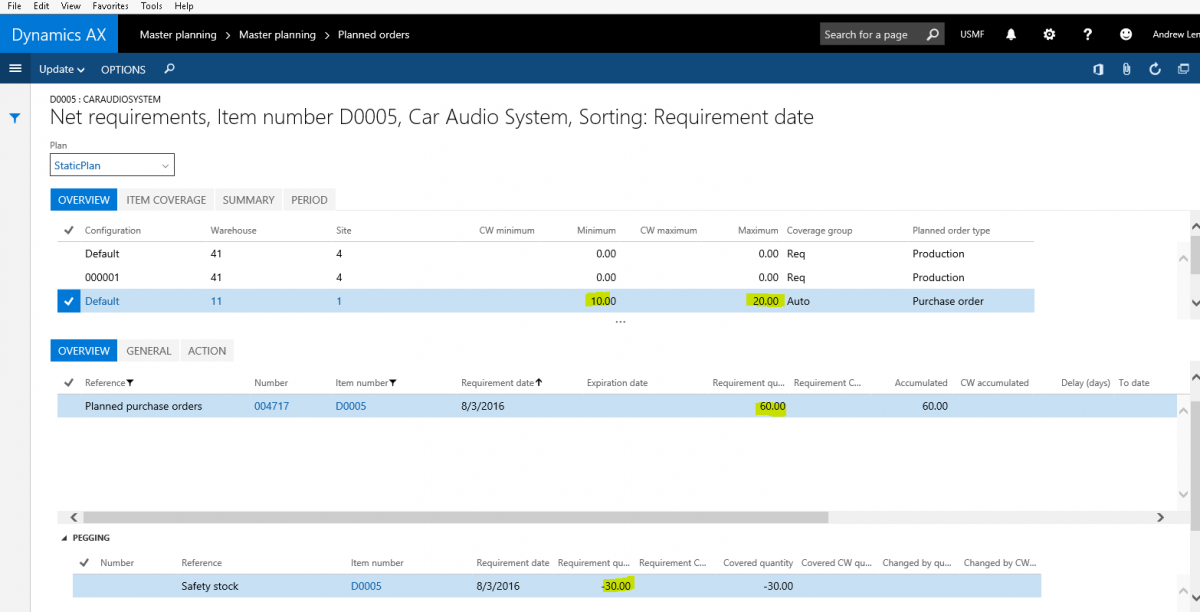Switch to SUMMARY tab
1200x612 pixels.
click(x=249, y=200)
